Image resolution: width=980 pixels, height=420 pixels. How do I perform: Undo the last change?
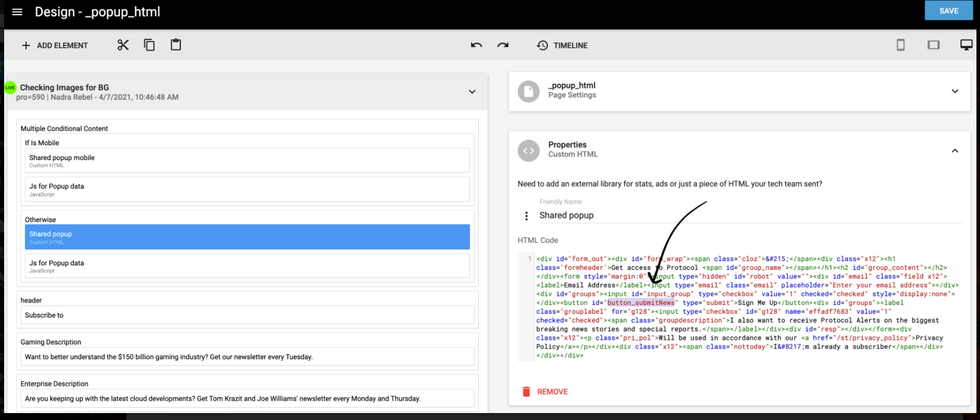(x=476, y=45)
